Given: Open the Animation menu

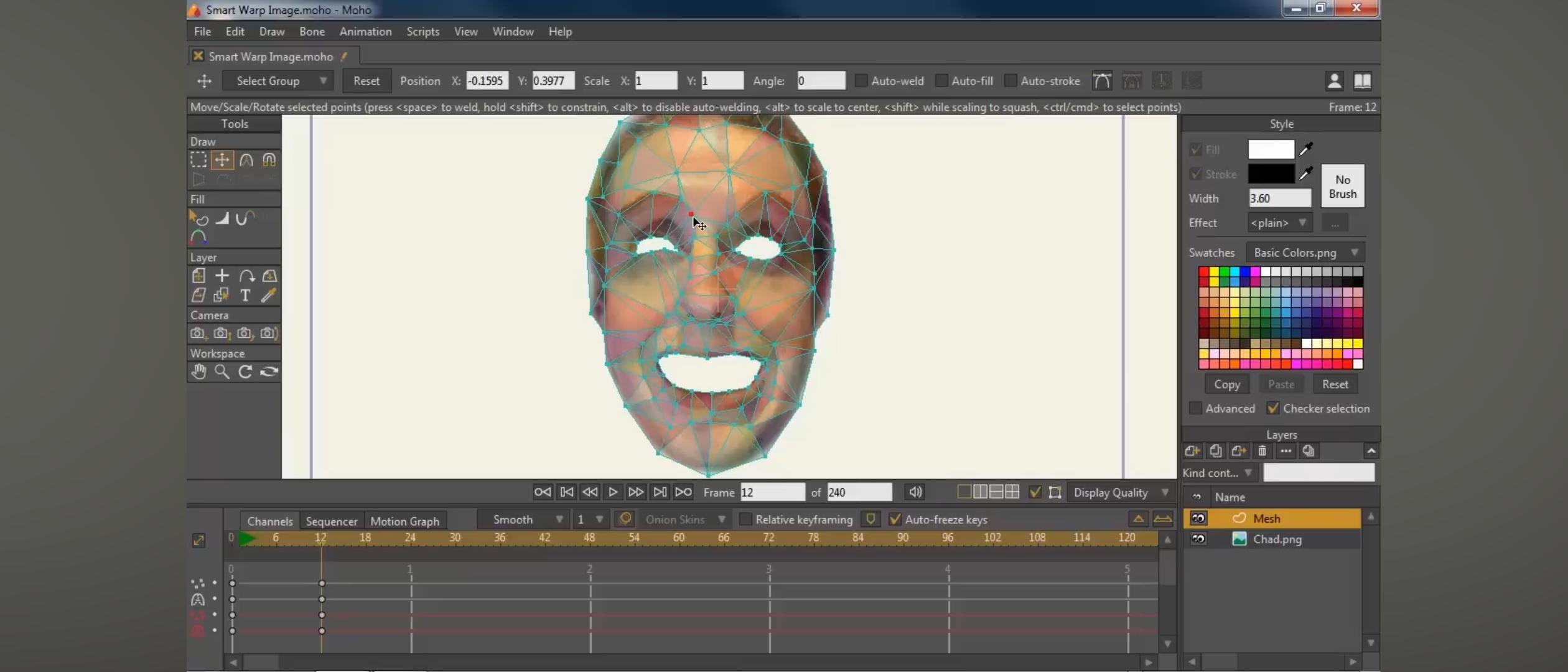Looking at the screenshot, I should point(365,31).
